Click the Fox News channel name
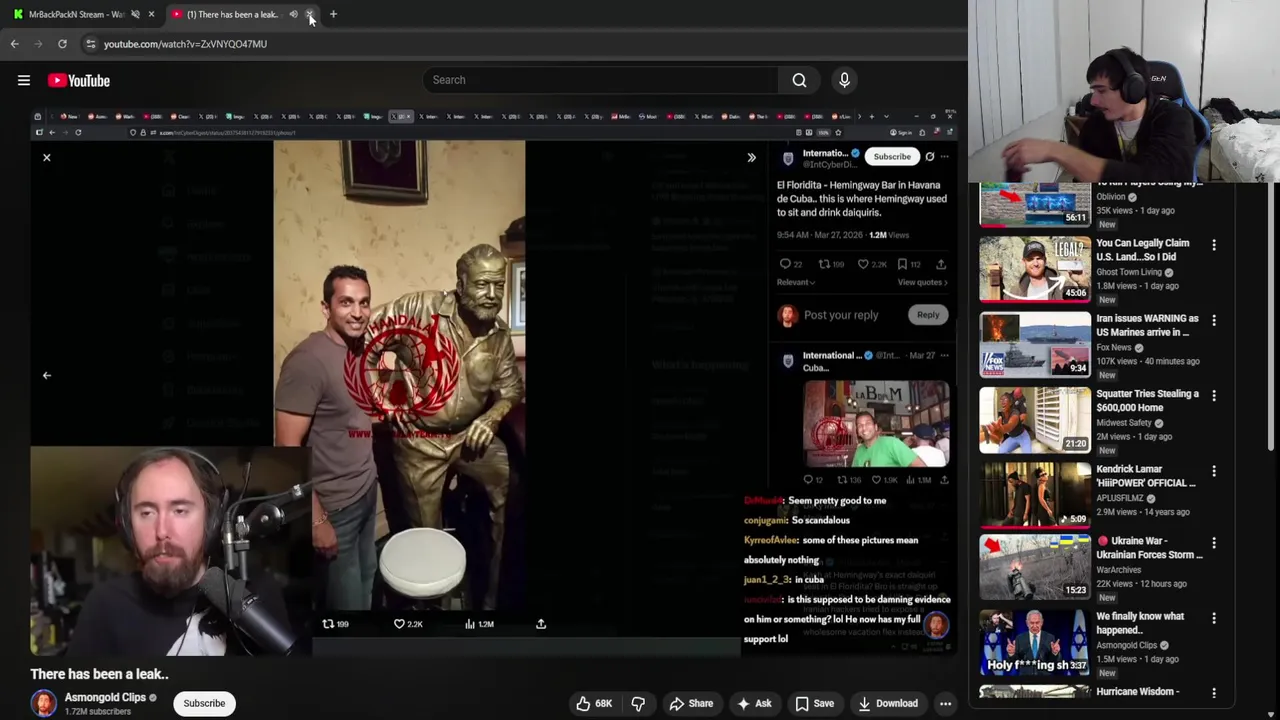1280x720 pixels. pyautogui.click(x=1114, y=347)
